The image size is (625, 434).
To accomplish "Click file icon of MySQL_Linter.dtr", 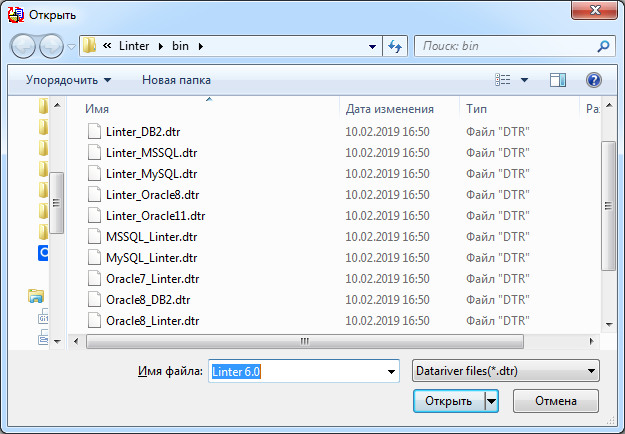I will coord(94,257).
